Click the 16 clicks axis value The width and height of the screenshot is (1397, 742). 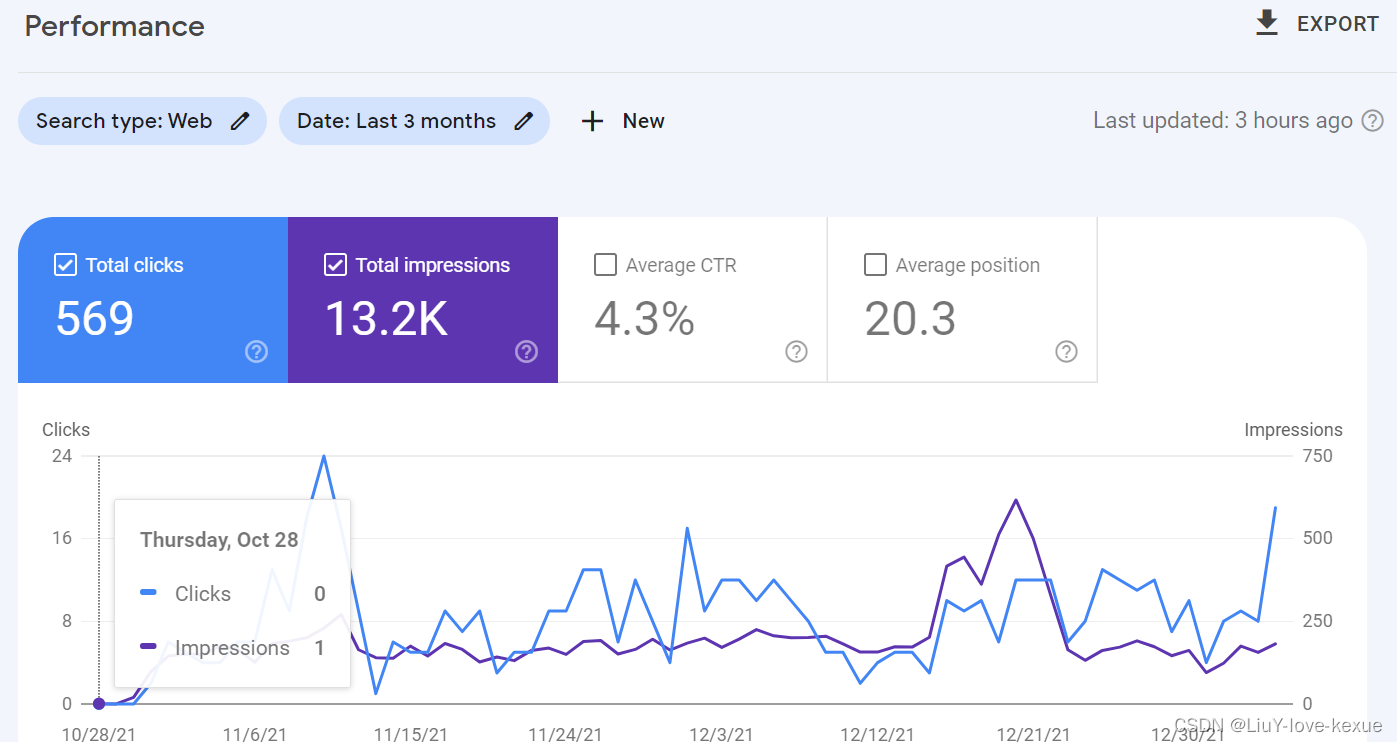click(62, 538)
